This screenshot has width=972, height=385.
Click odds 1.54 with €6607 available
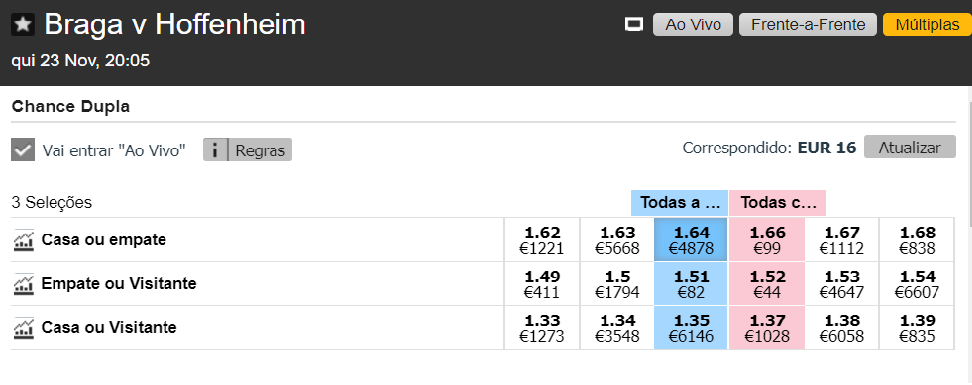(x=917, y=284)
